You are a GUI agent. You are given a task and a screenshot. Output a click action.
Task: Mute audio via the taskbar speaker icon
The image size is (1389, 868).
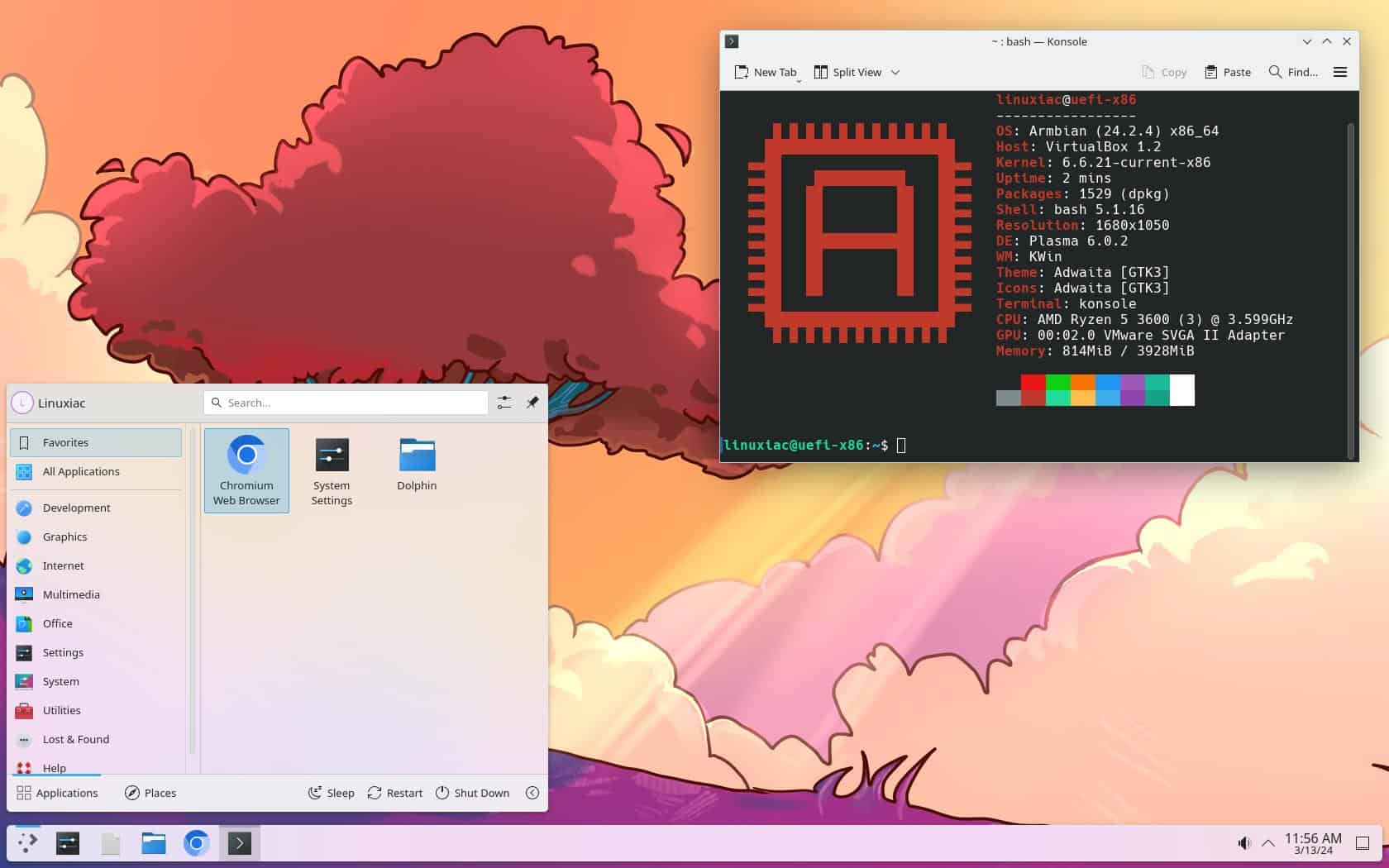click(x=1244, y=842)
